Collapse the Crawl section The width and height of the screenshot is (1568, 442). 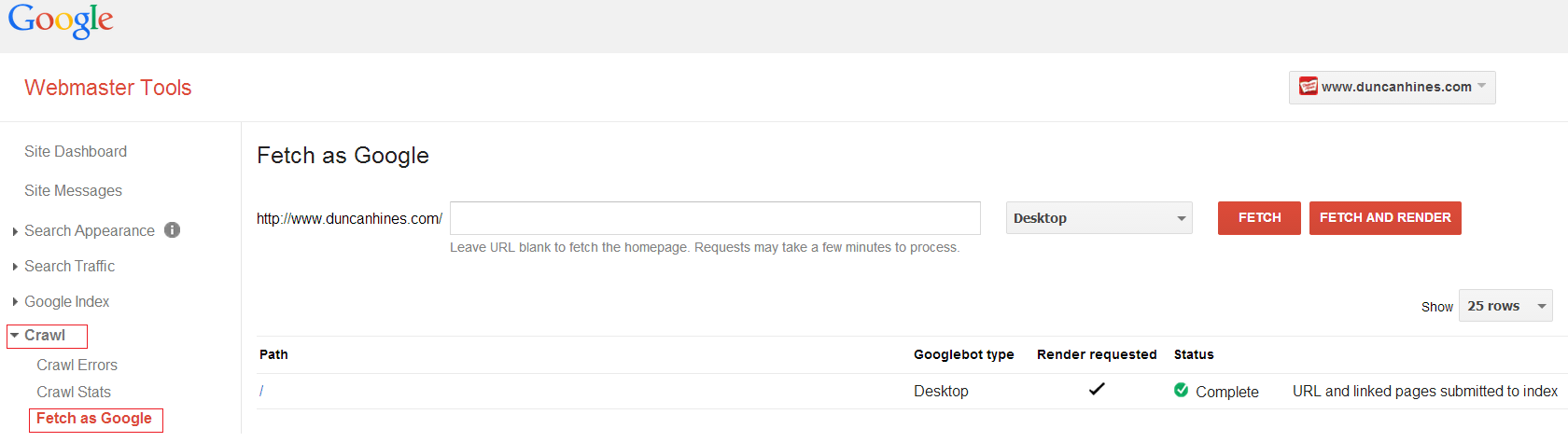click(45, 336)
